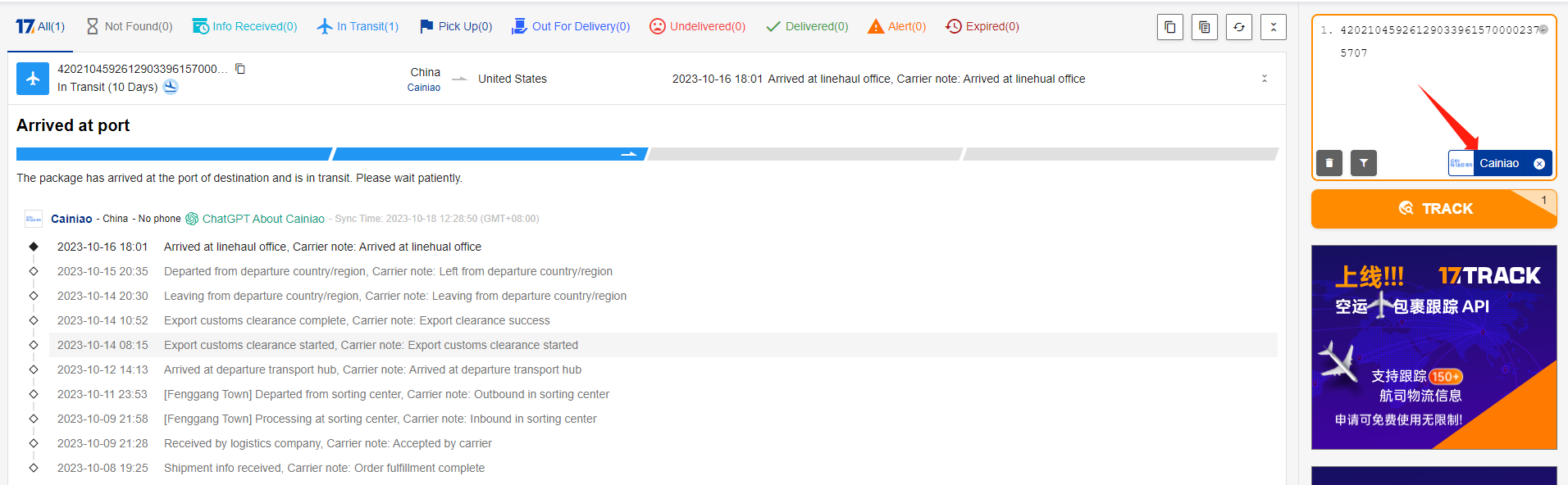Select the Shipment info received event
Viewport: 1568px width, 485px height.
point(663,468)
